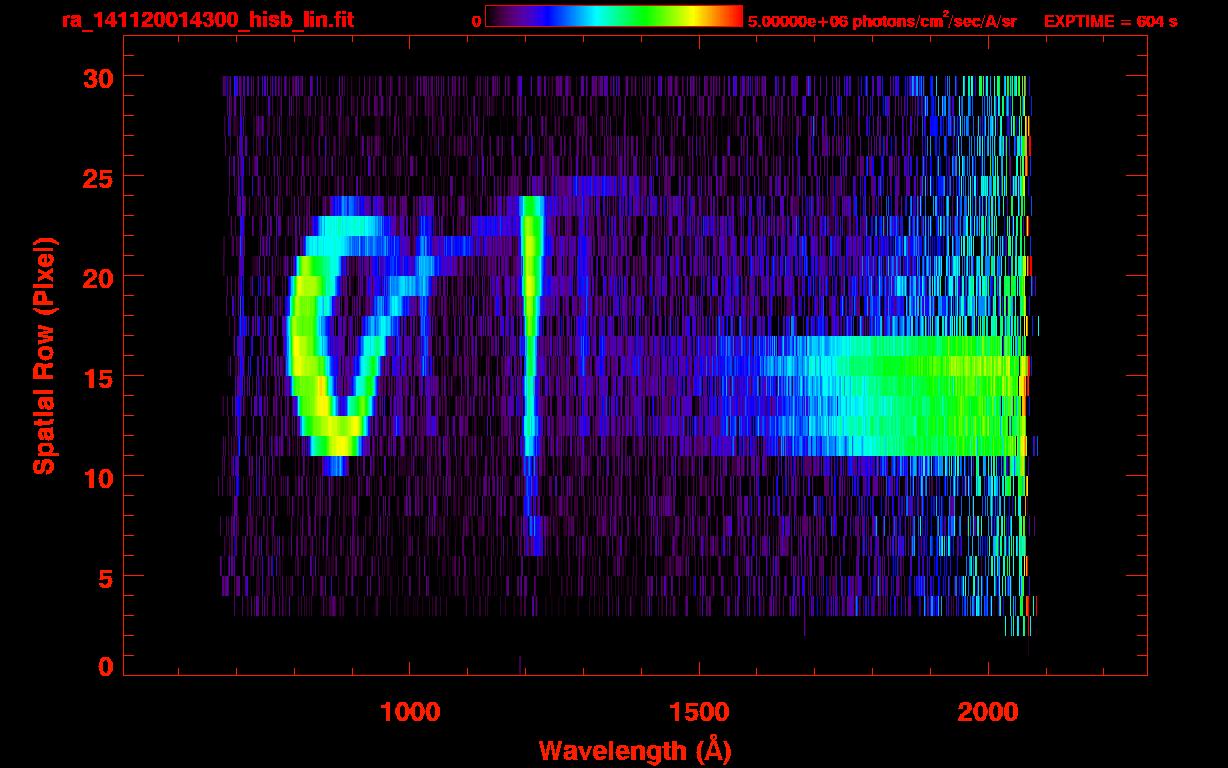Click the 5.00000e+06 photons/cm²/sec/Å/sr label
Image resolution: width=1228 pixels, height=768 pixels.
pyautogui.click(x=882, y=20)
